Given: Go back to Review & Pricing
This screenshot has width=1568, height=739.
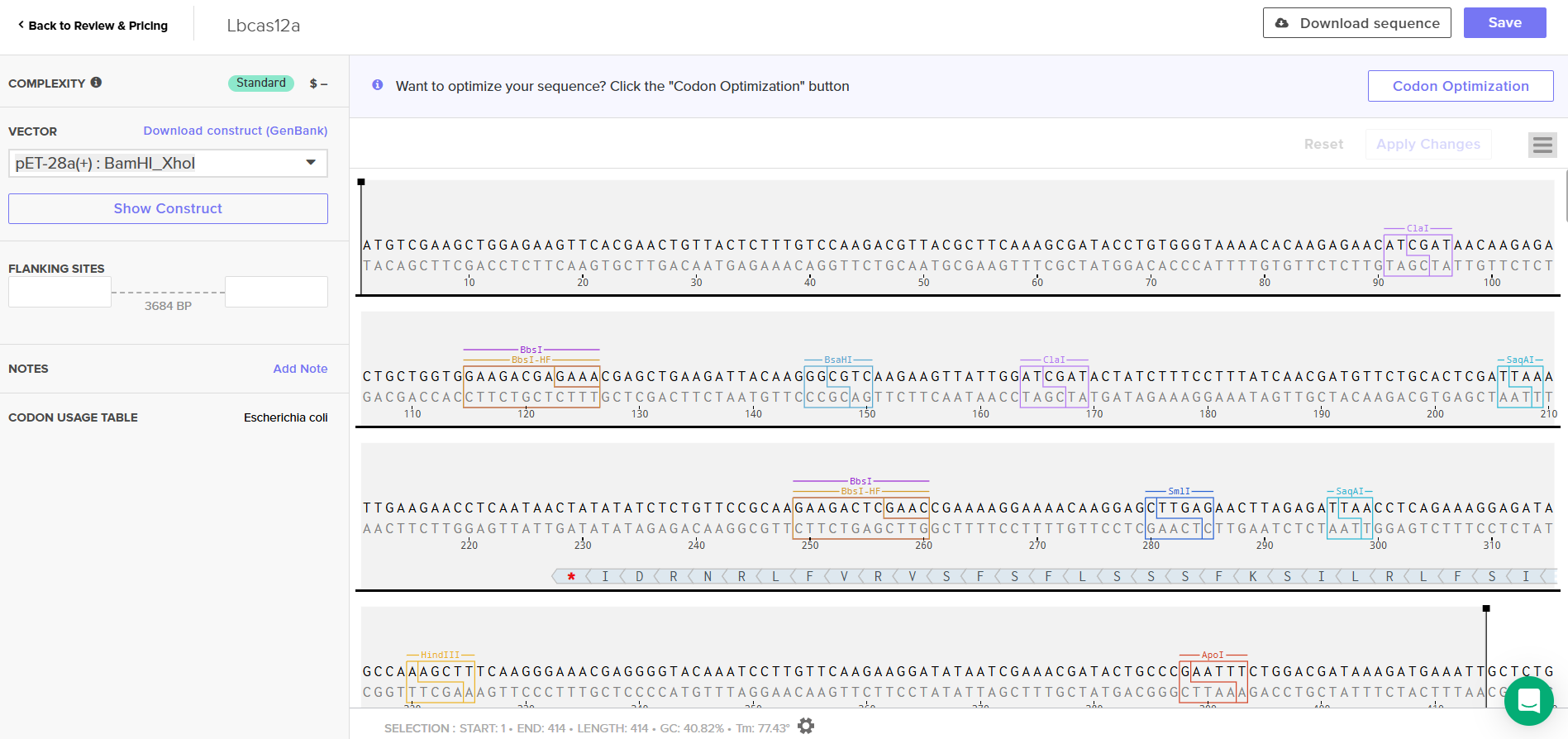Looking at the screenshot, I should [93, 26].
